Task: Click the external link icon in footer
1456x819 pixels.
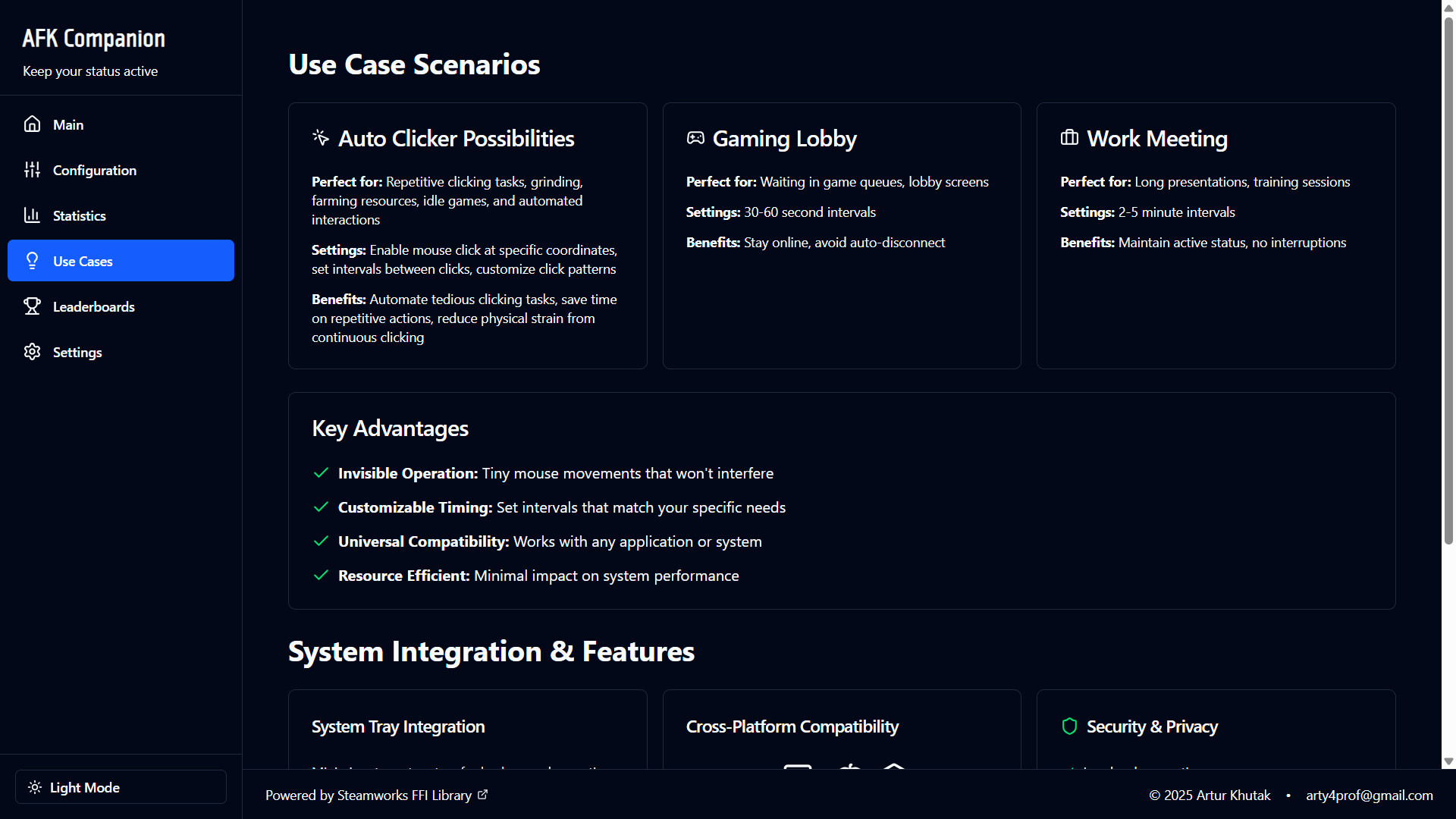Action: (483, 795)
